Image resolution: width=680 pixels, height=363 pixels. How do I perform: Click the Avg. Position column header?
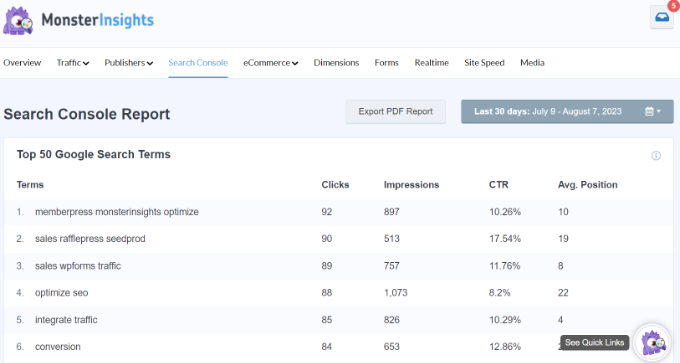(x=588, y=185)
